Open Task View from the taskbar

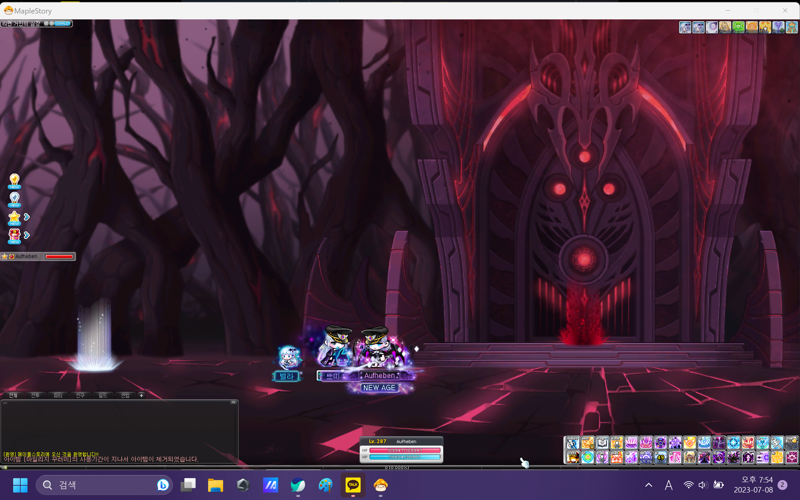(x=188, y=485)
